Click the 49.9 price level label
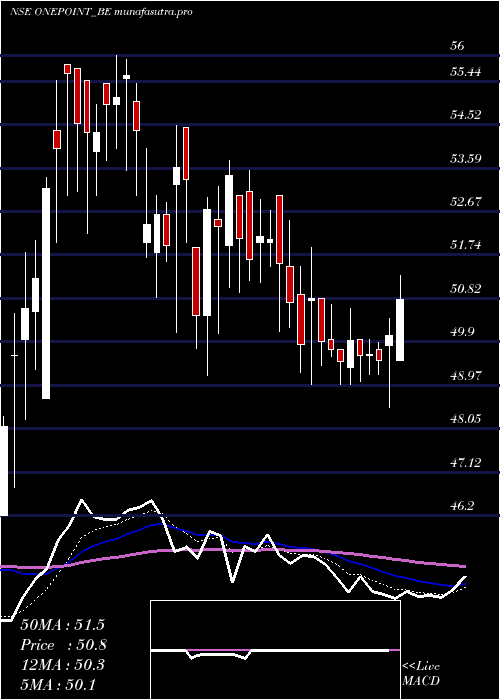The width and height of the screenshot is (500, 700). tap(462, 332)
